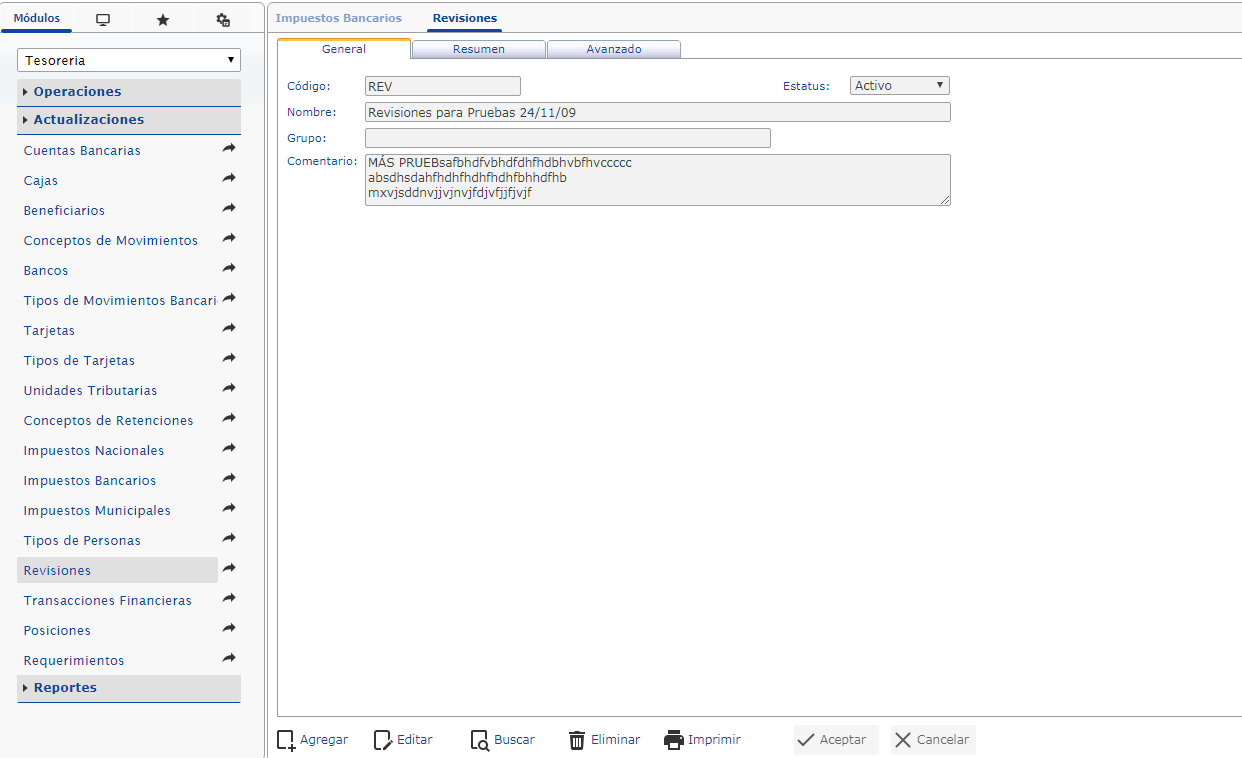This screenshot has width=1242, height=758.
Task: Expand the Reportes section
Action: click(65, 688)
